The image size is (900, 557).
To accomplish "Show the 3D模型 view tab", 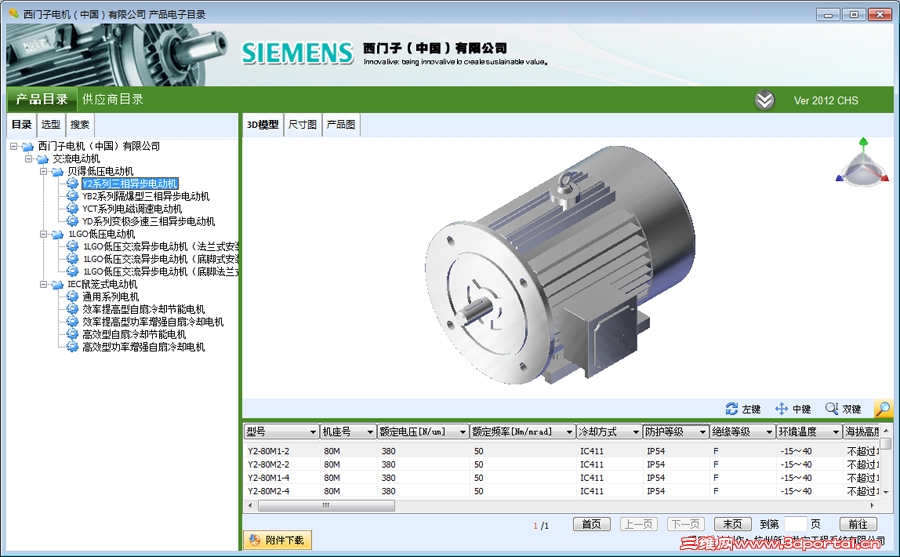I will [x=263, y=125].
